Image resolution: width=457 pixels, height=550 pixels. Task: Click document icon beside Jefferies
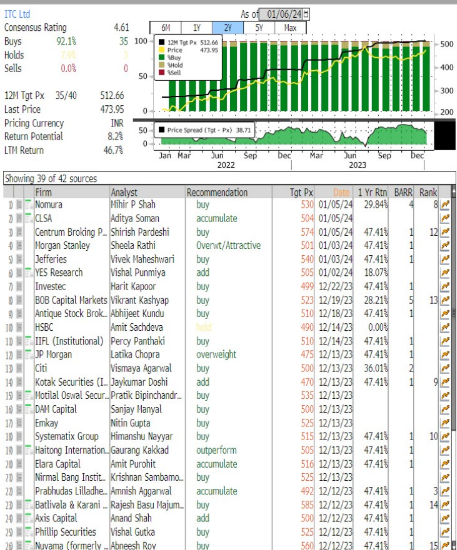[19, 259]
